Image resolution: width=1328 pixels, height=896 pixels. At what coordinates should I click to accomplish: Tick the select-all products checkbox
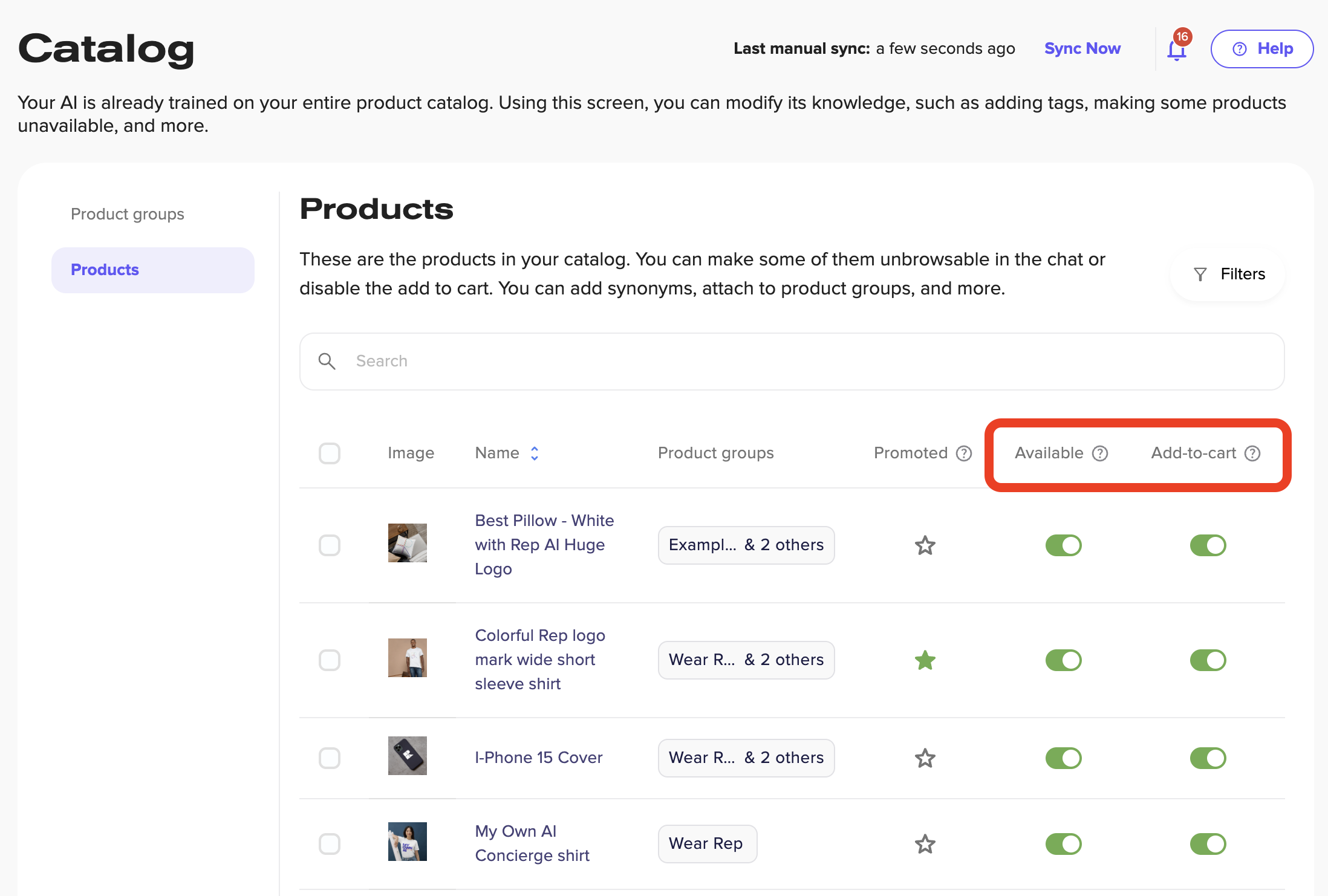click(x=330, y=453)
